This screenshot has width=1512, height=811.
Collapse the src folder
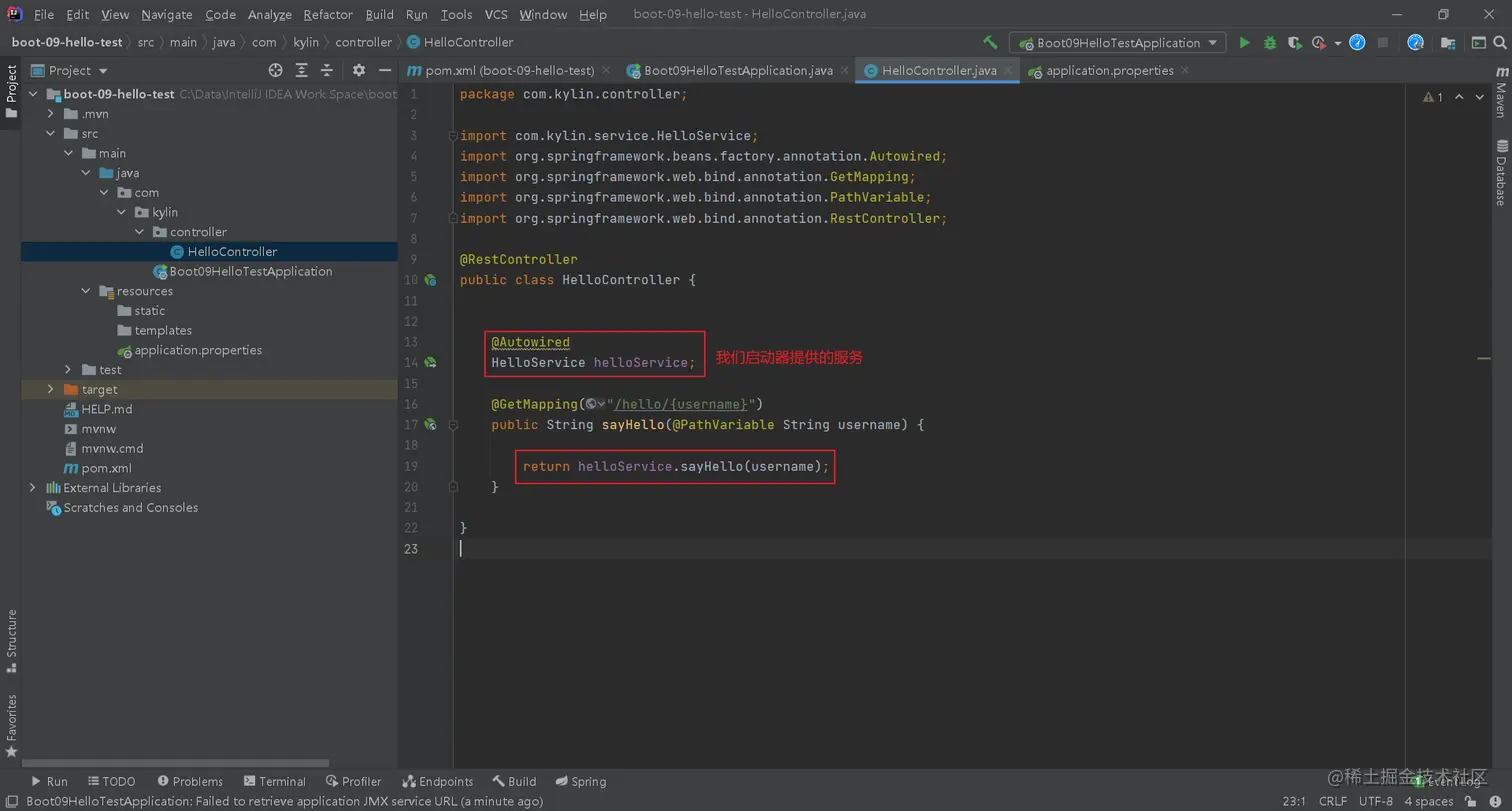pyautogui.click(x=51, y=133)
